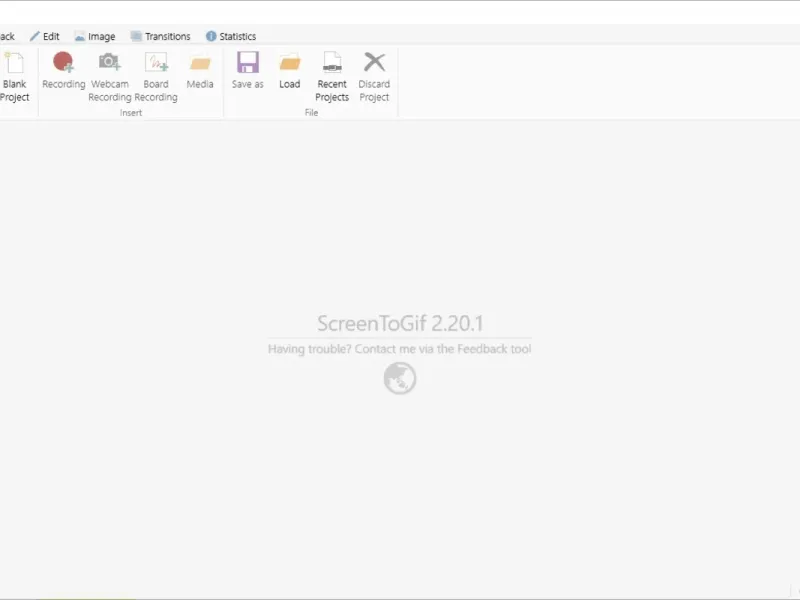The image size is (800, 600).
Task: Launch Board Recording
Action: pyautogui.click(x=156, y=77)
